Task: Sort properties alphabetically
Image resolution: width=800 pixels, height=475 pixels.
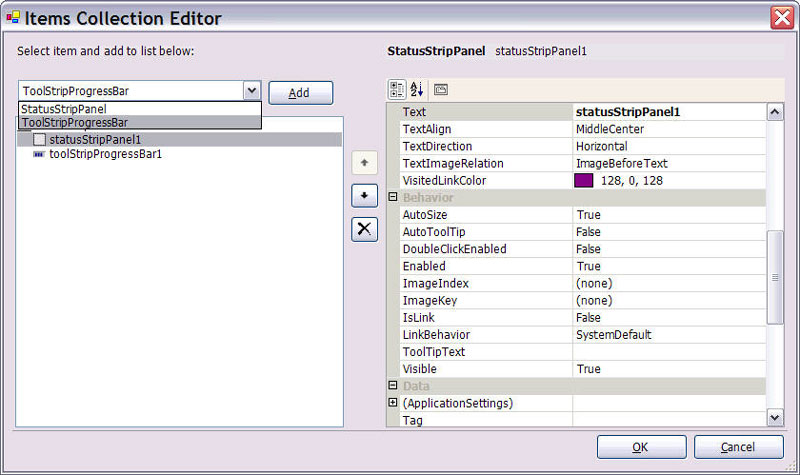Action: [417, 90]
